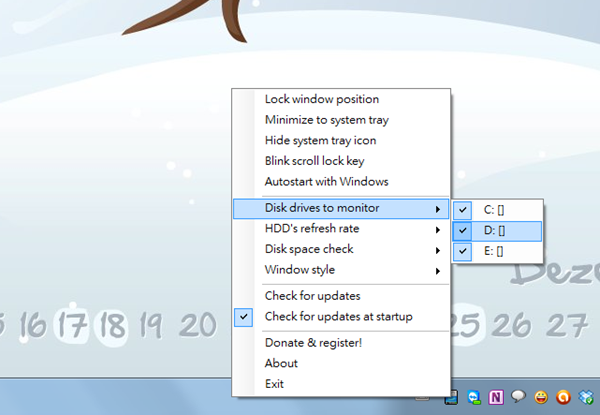The height and width of the screenshot is (415, 600).
Task: Uncheck the highlighted D: drive entry
Action: click(497, 231)
